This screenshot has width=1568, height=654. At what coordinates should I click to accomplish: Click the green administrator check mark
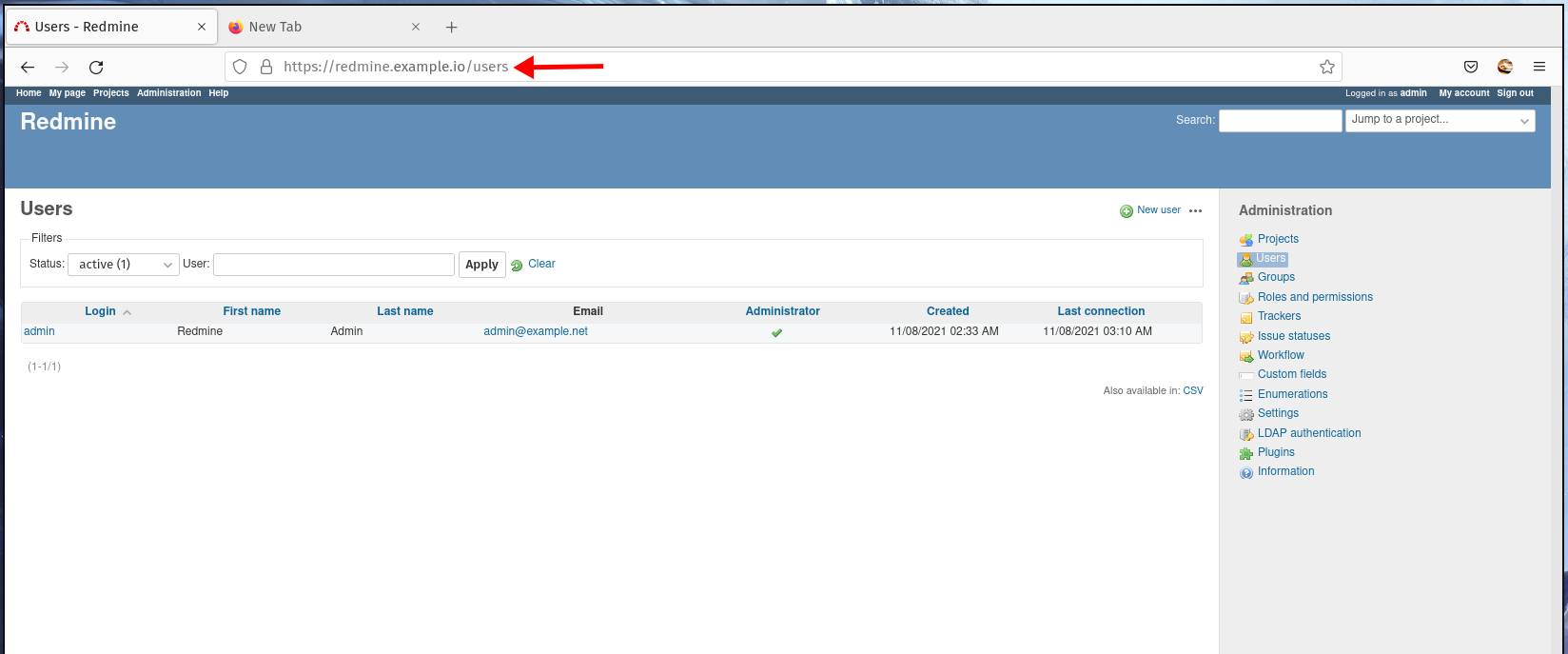point(776,332)
